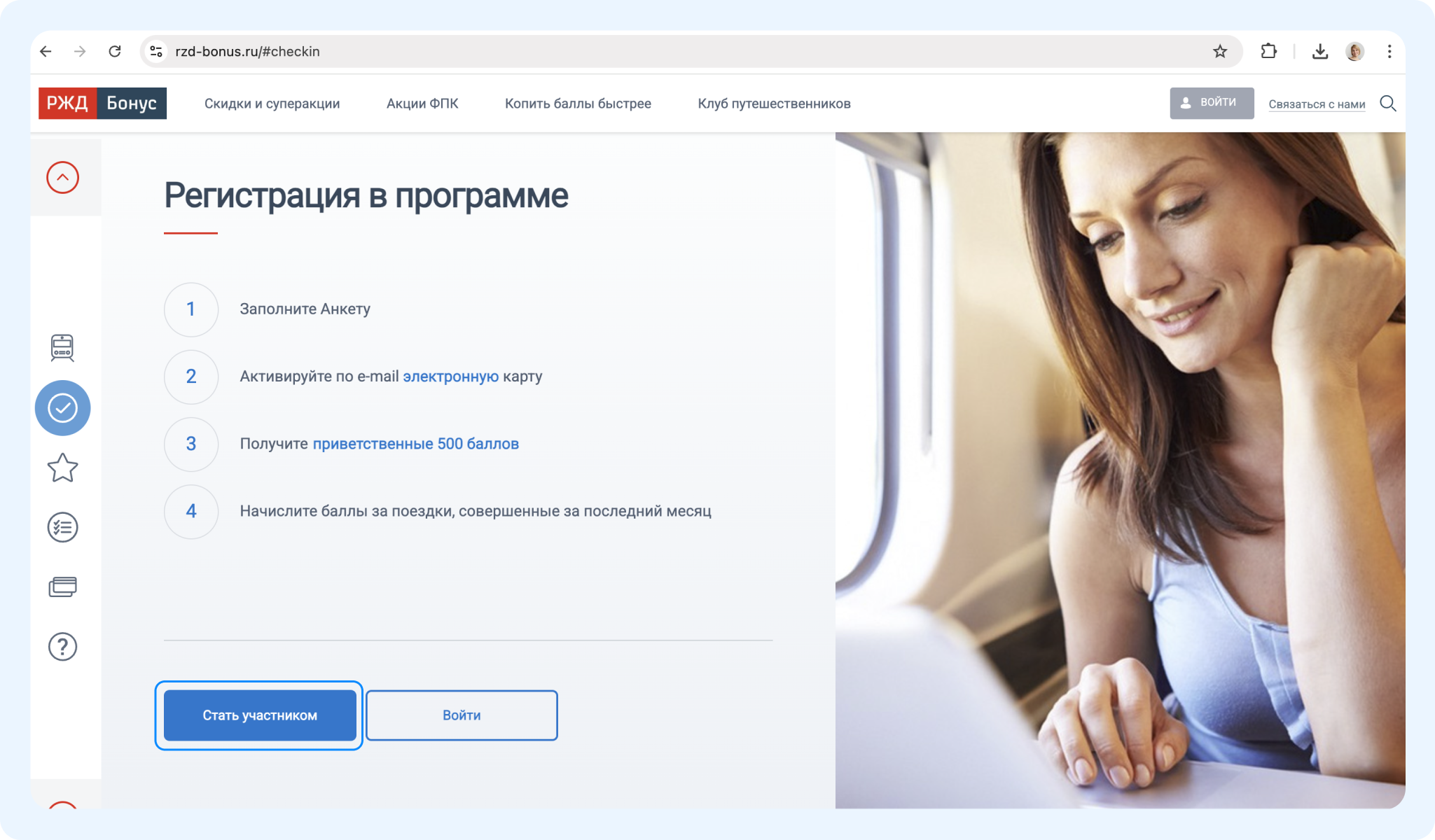Select the blue checkmark circle sidebar icon

pos(62,408)
